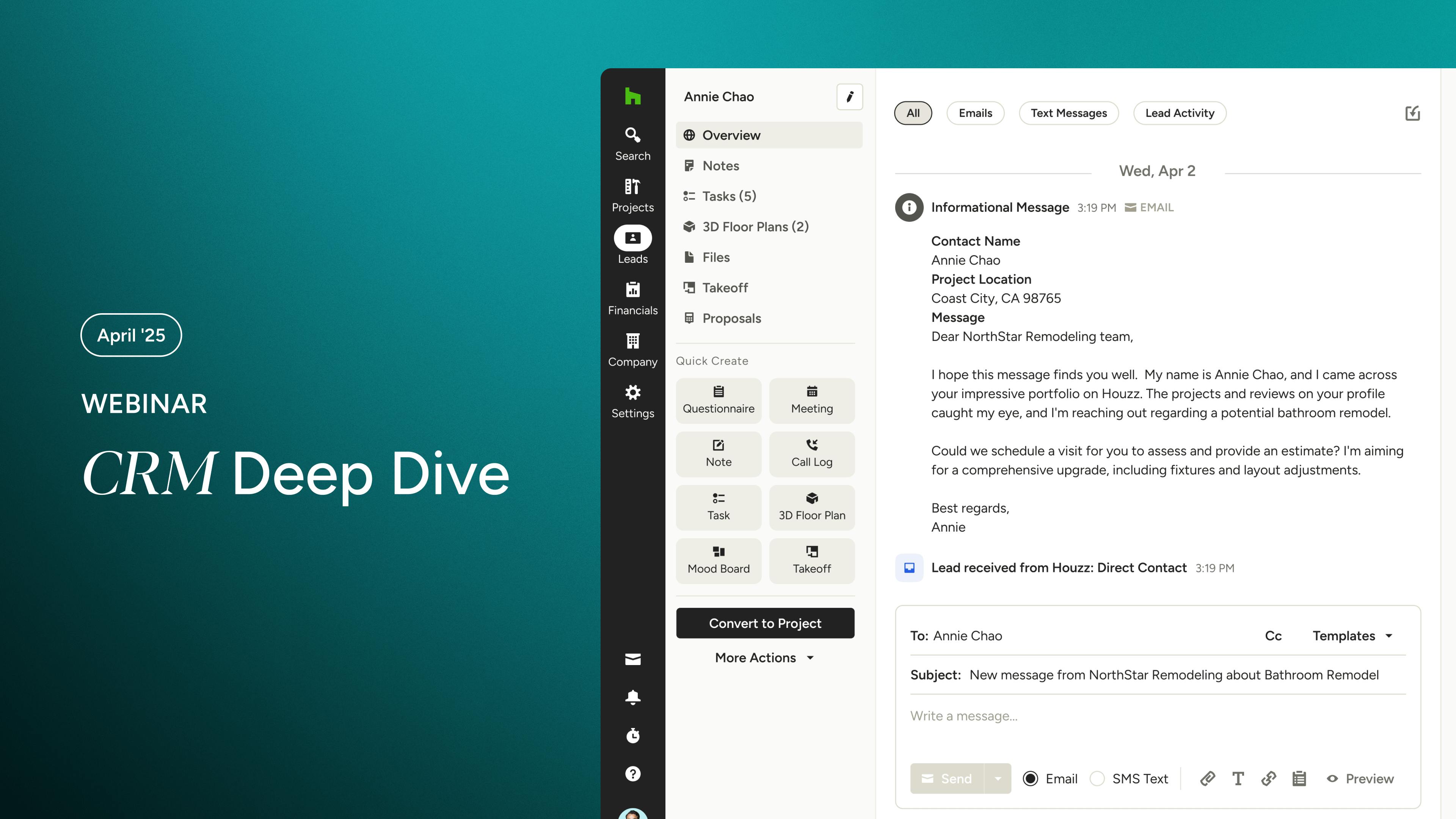
Task: Create a Task from Quick Create
Action: (x=719, y=508)
